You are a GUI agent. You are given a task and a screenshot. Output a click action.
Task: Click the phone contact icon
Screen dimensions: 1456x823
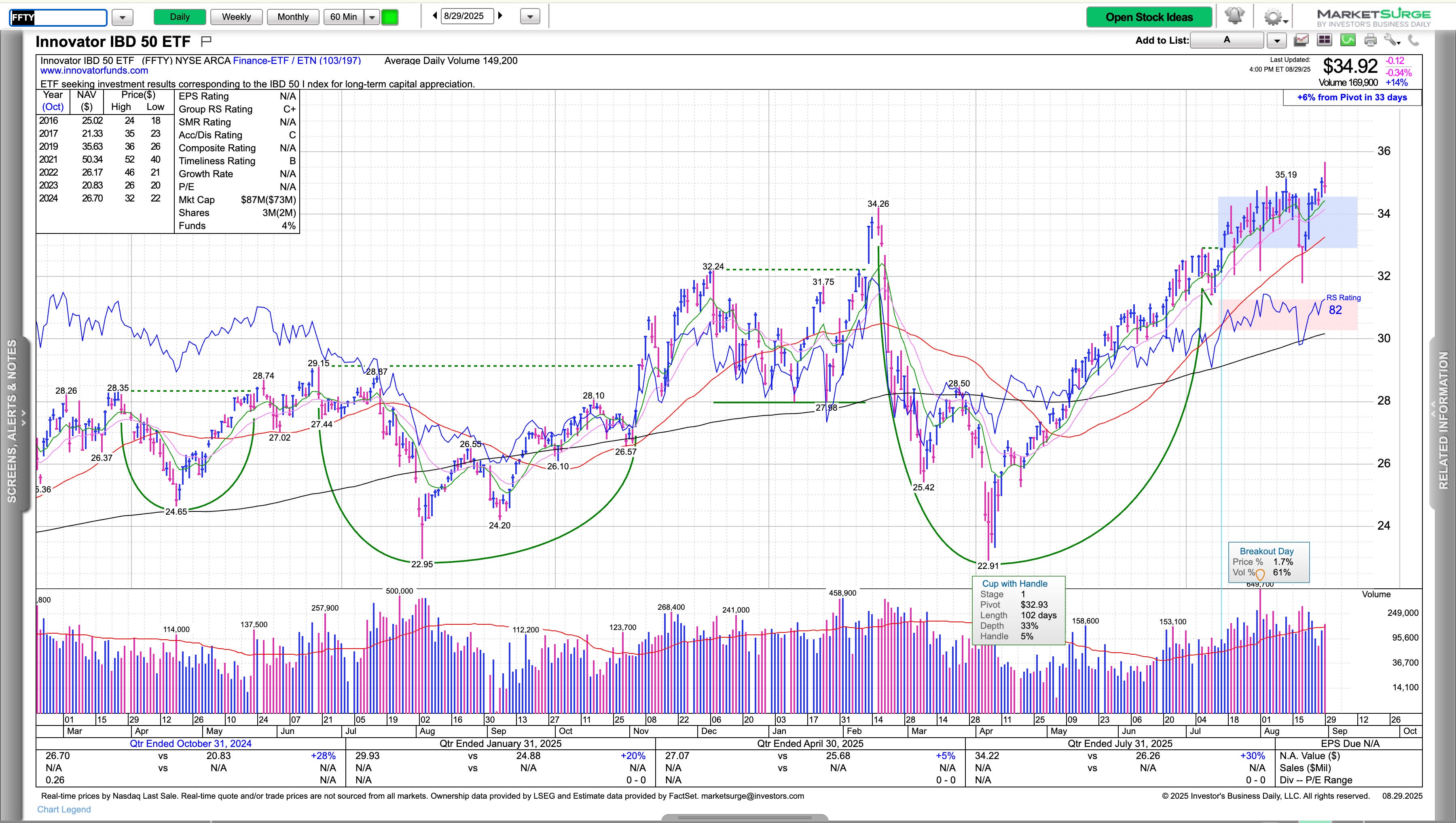(1414, 40)
